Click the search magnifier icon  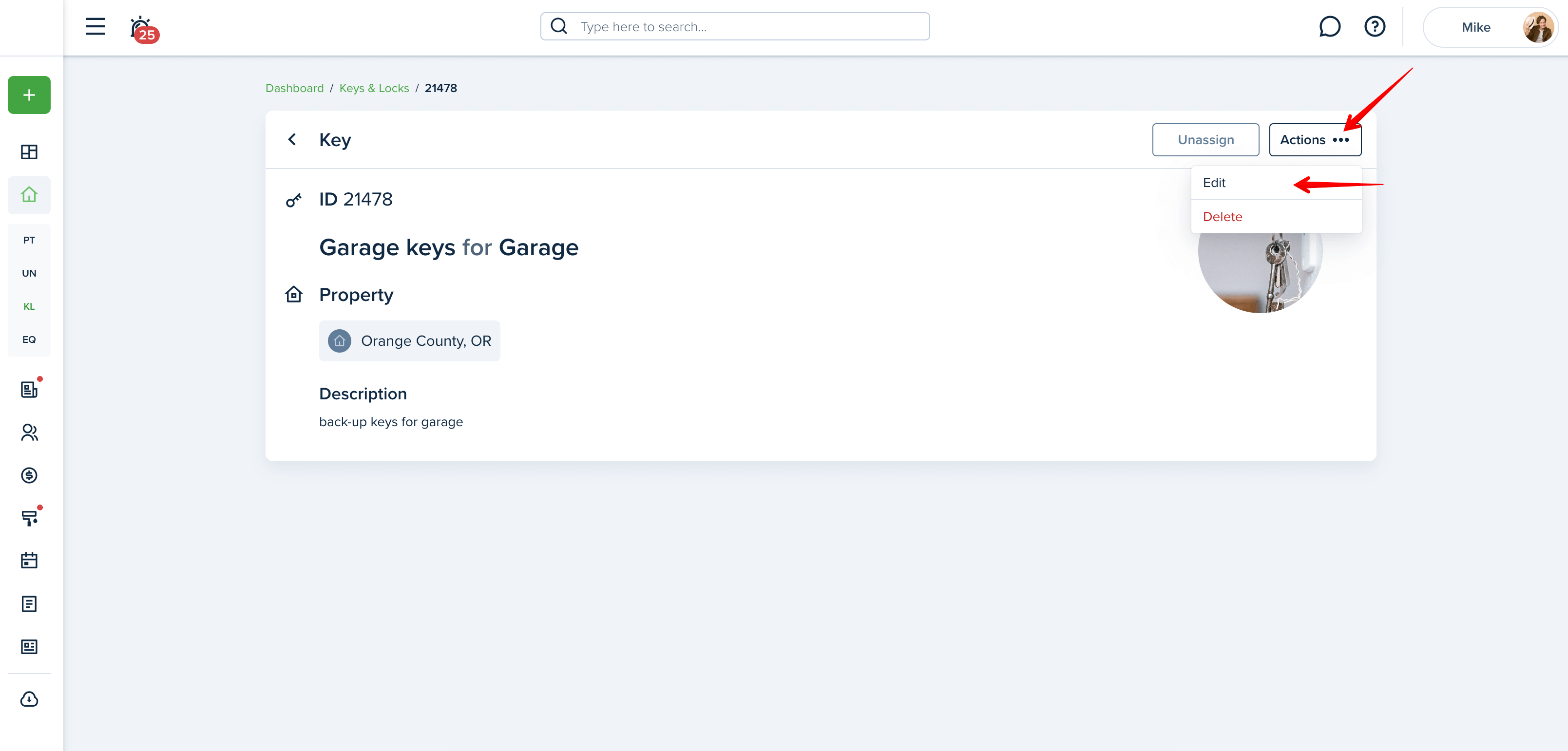[x=559, y=26]
